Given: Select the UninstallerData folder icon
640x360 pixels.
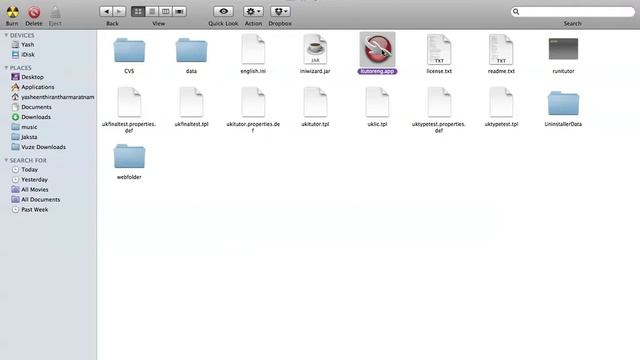Looking at the screenshot, I should pyautogui.click(x=563, y=103).
